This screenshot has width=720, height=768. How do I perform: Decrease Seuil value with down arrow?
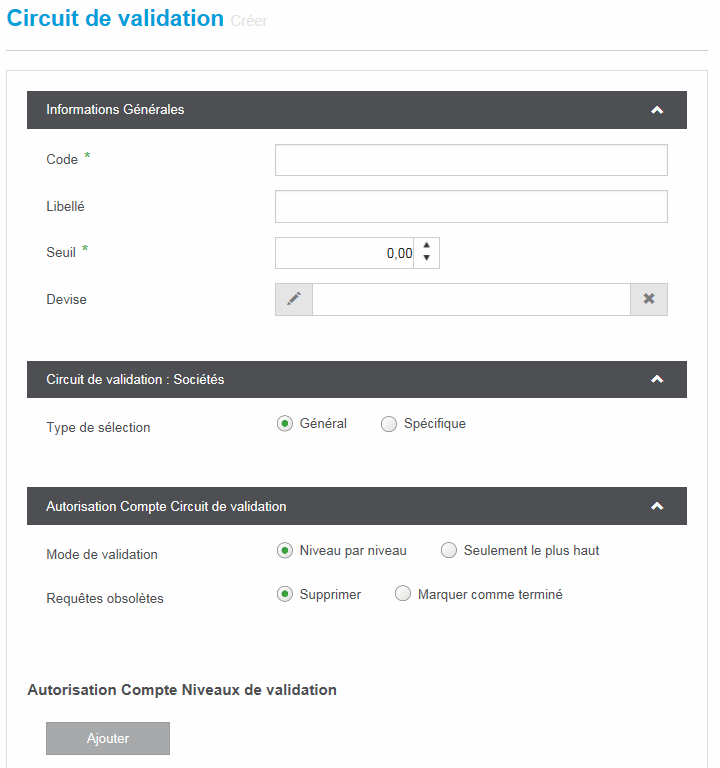427,259
